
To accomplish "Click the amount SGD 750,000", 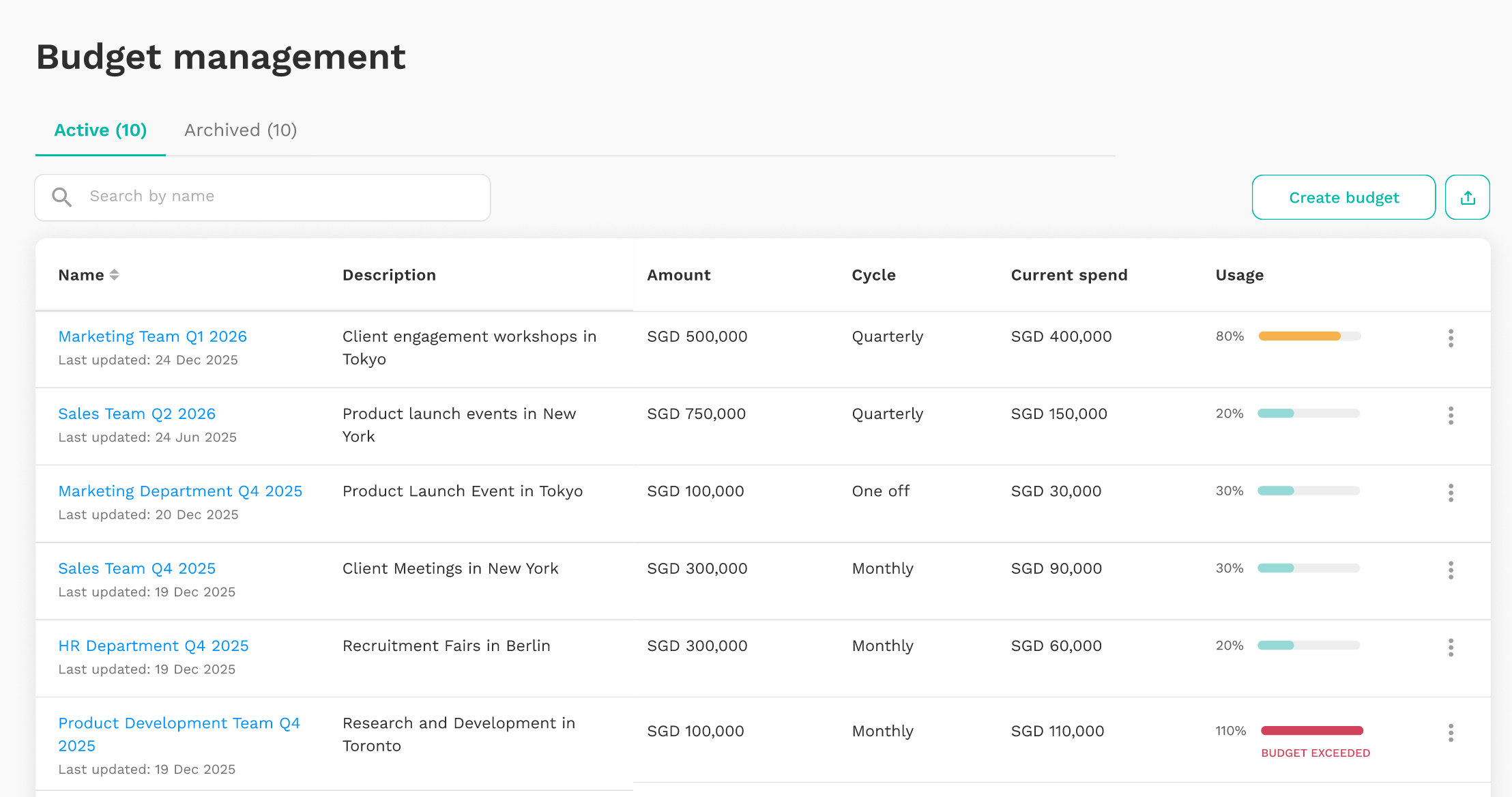I will pos(697,414).
